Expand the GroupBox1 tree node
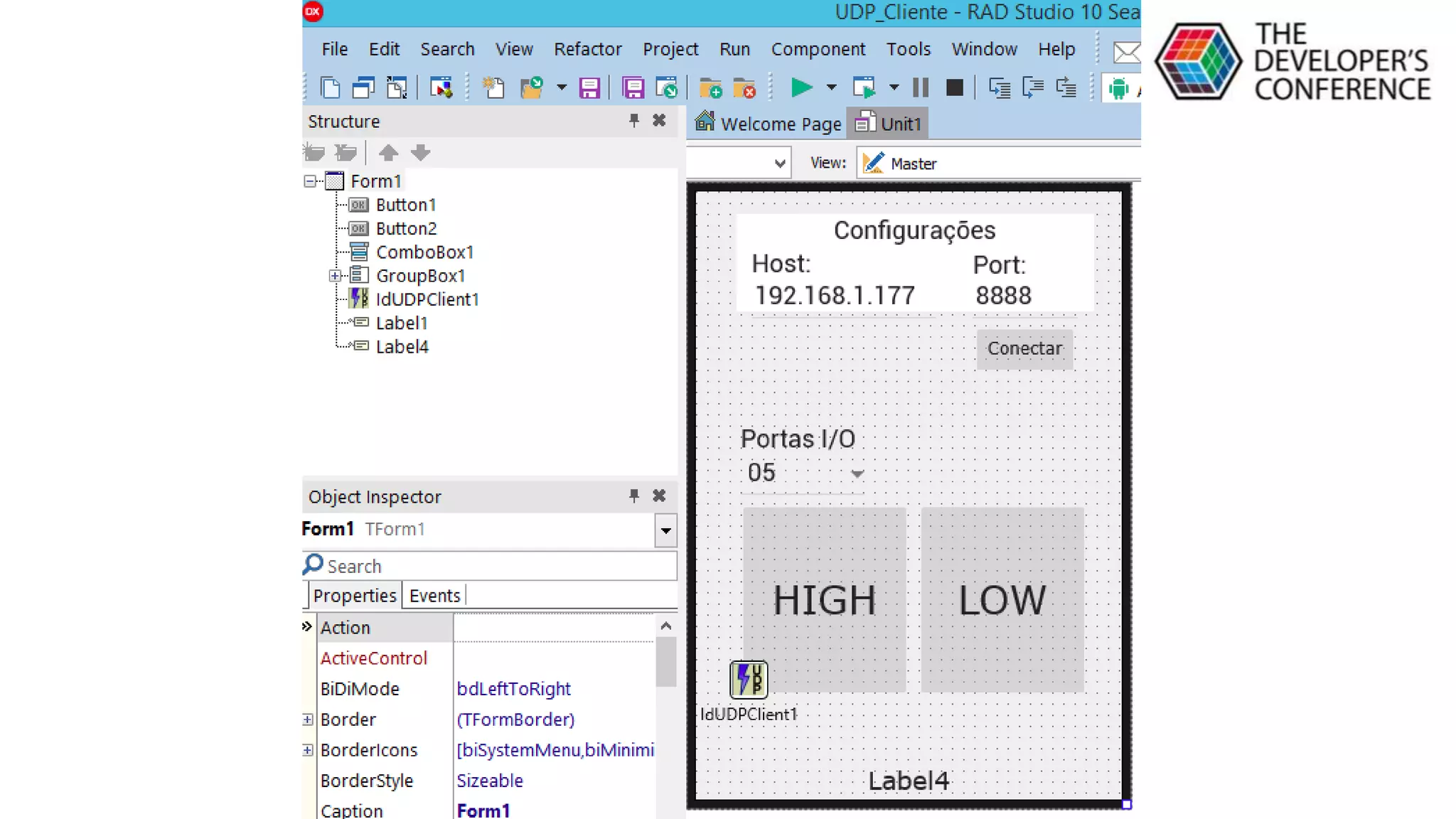Viewport: 1456px width, 819px height. pos(335,276)
